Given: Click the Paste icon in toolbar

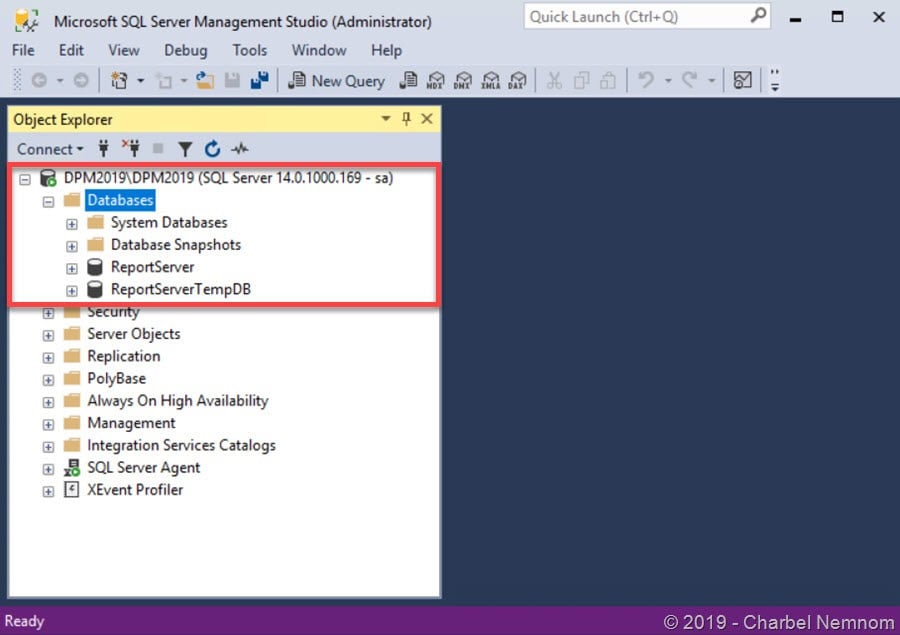Looking at the screenshot, I should pyautogui.click(x=608, y=80).
